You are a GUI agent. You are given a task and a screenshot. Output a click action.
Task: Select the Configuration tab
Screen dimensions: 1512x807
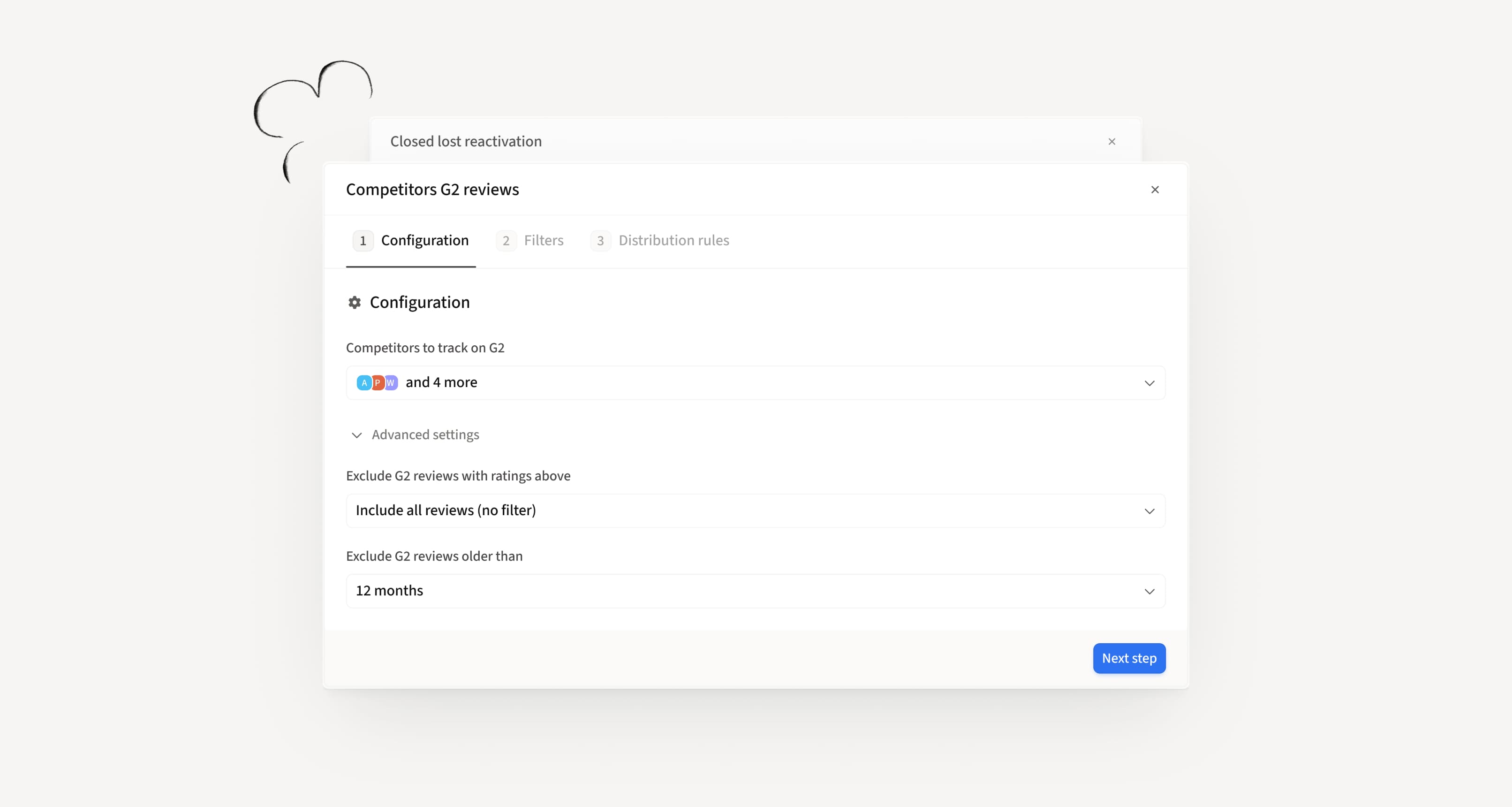424,241
